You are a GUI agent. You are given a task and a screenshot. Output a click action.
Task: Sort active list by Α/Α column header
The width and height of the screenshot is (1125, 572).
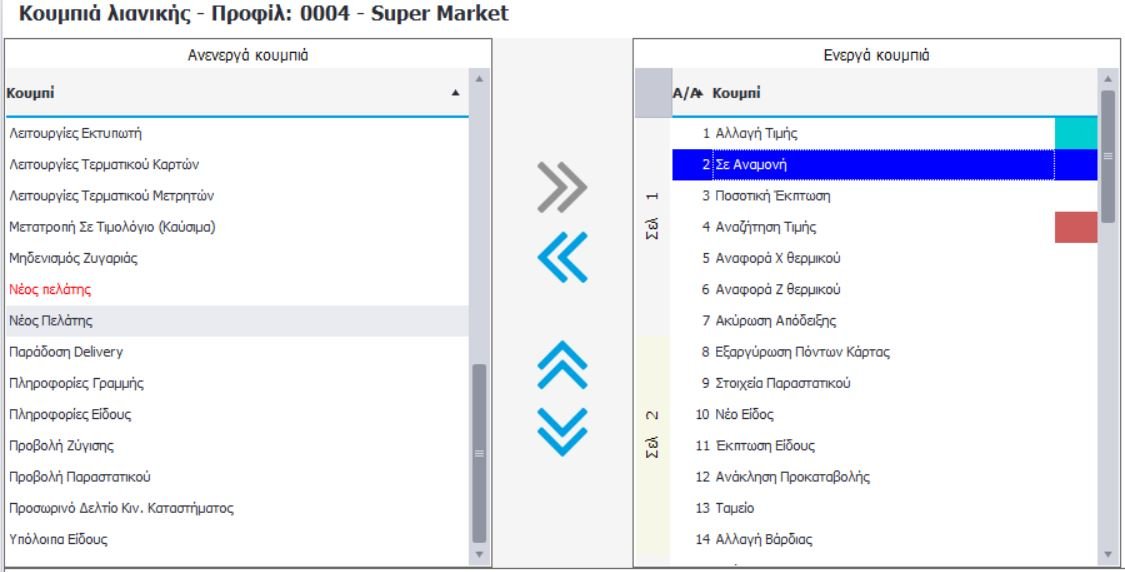[684, 93]
